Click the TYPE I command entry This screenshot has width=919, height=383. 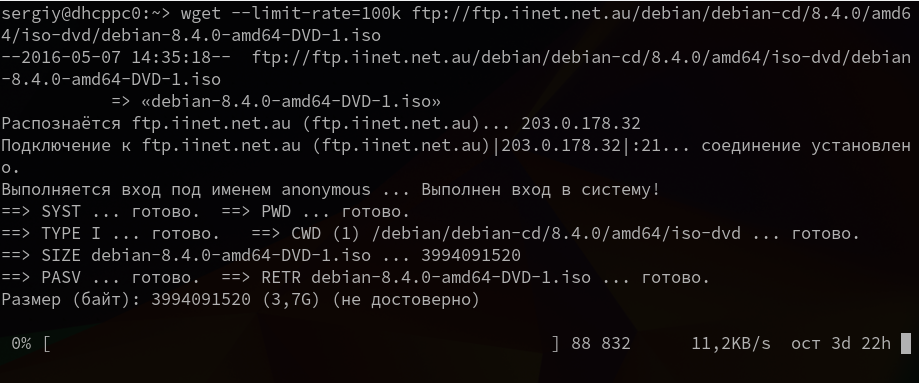click(71, 233)
